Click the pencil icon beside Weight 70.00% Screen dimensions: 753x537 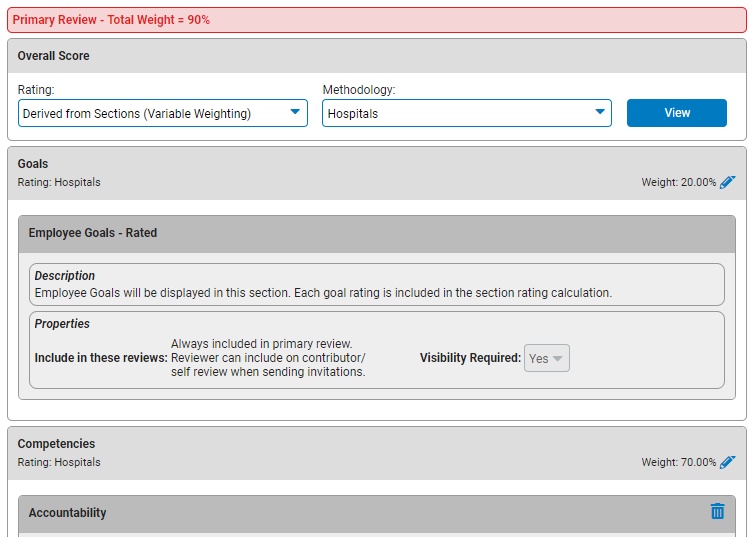coord(727,462)
